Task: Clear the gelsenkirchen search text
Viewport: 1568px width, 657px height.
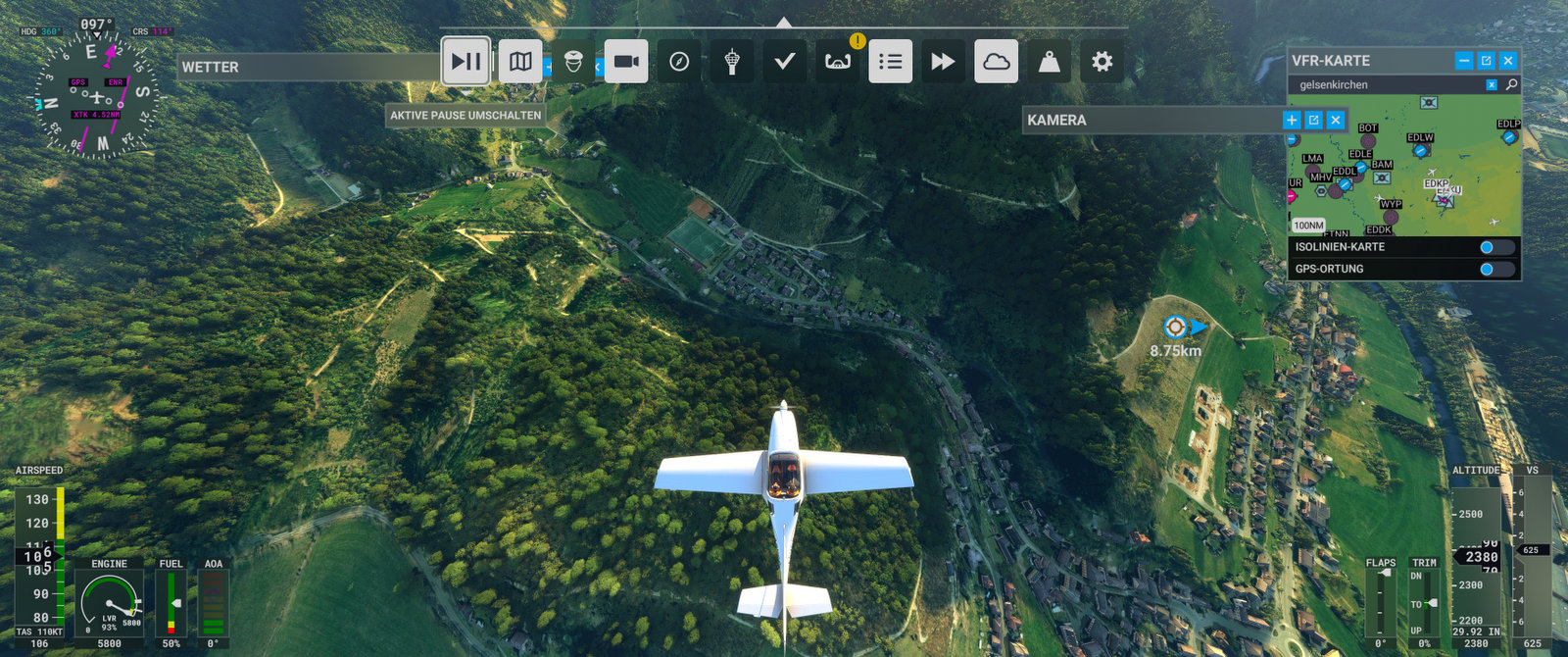Action: point(1492,85)
